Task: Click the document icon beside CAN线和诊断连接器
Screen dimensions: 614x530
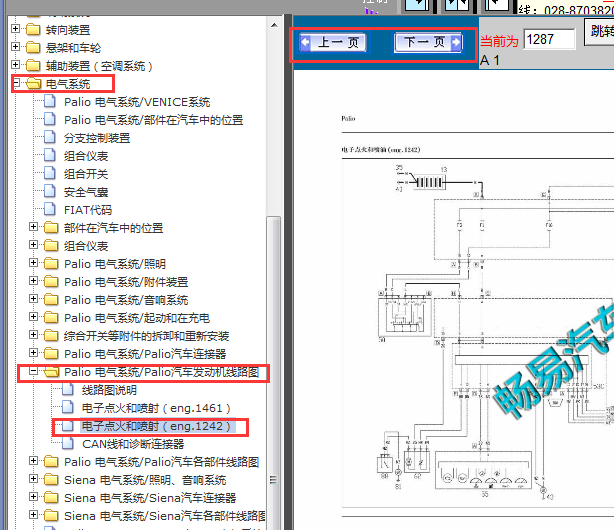Action: point(68,444)
